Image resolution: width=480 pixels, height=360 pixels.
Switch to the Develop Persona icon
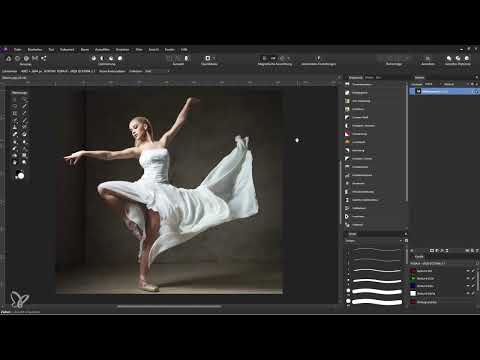(26, 59)
